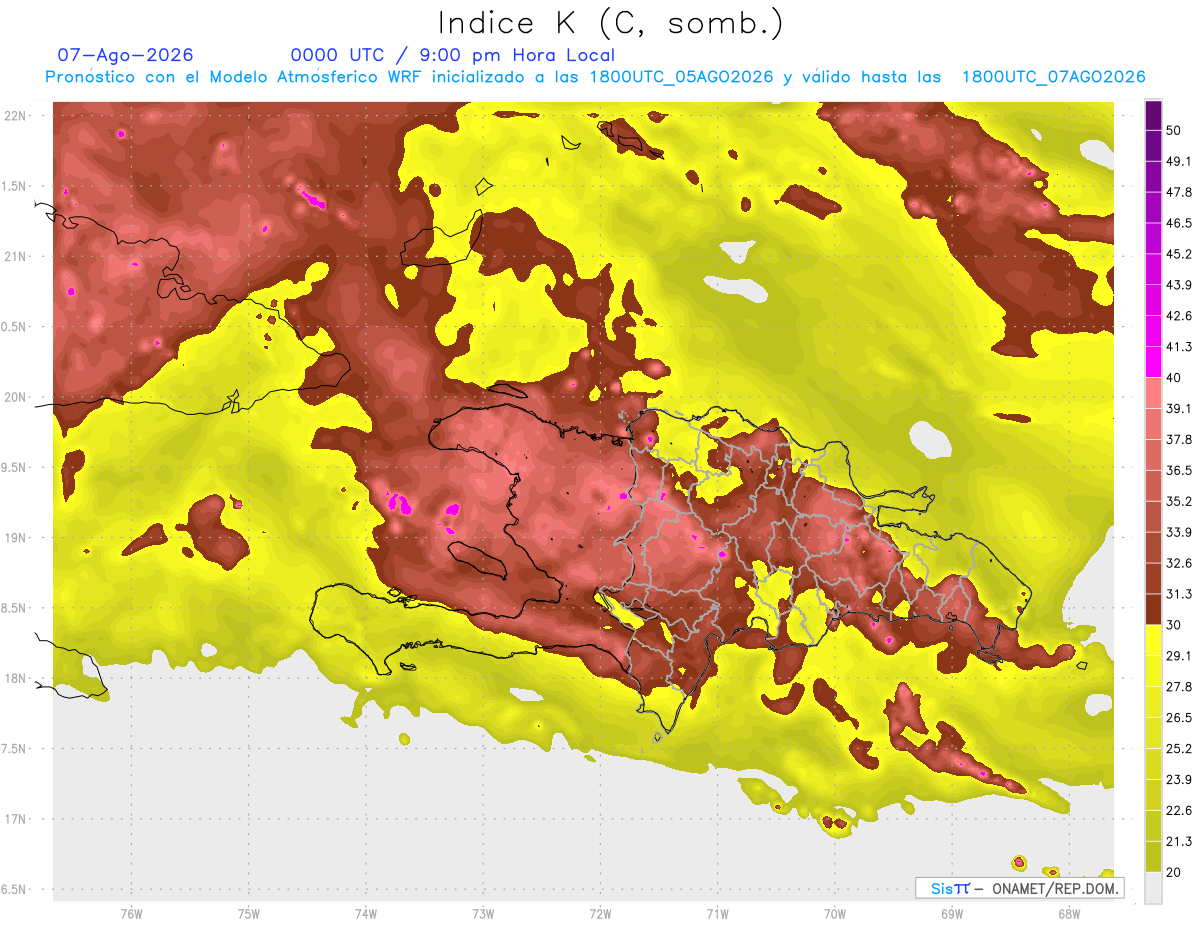Pick the dark purple swatch above 50
Image resolution: width=1200 pixels, height=927 pixels.
1153,116
